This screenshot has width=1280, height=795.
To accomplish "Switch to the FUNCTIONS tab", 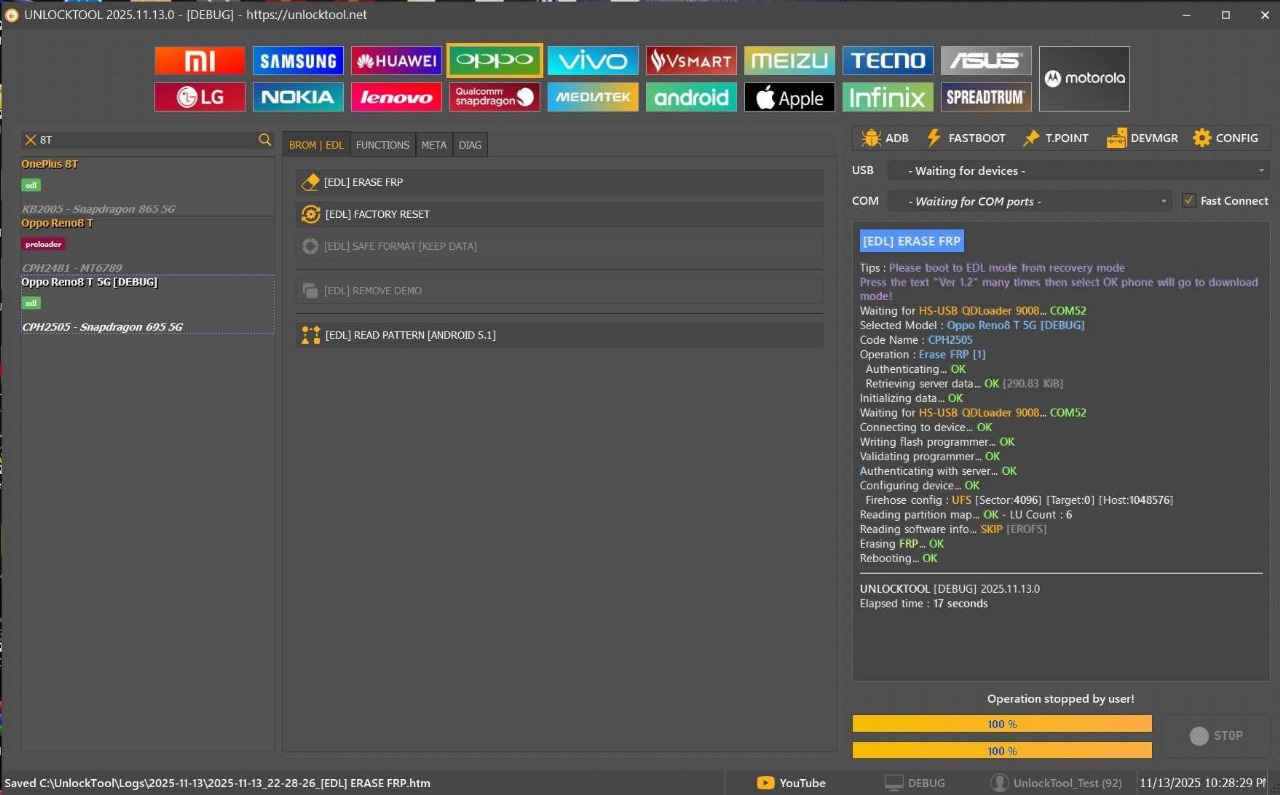I will click(382, 145).
